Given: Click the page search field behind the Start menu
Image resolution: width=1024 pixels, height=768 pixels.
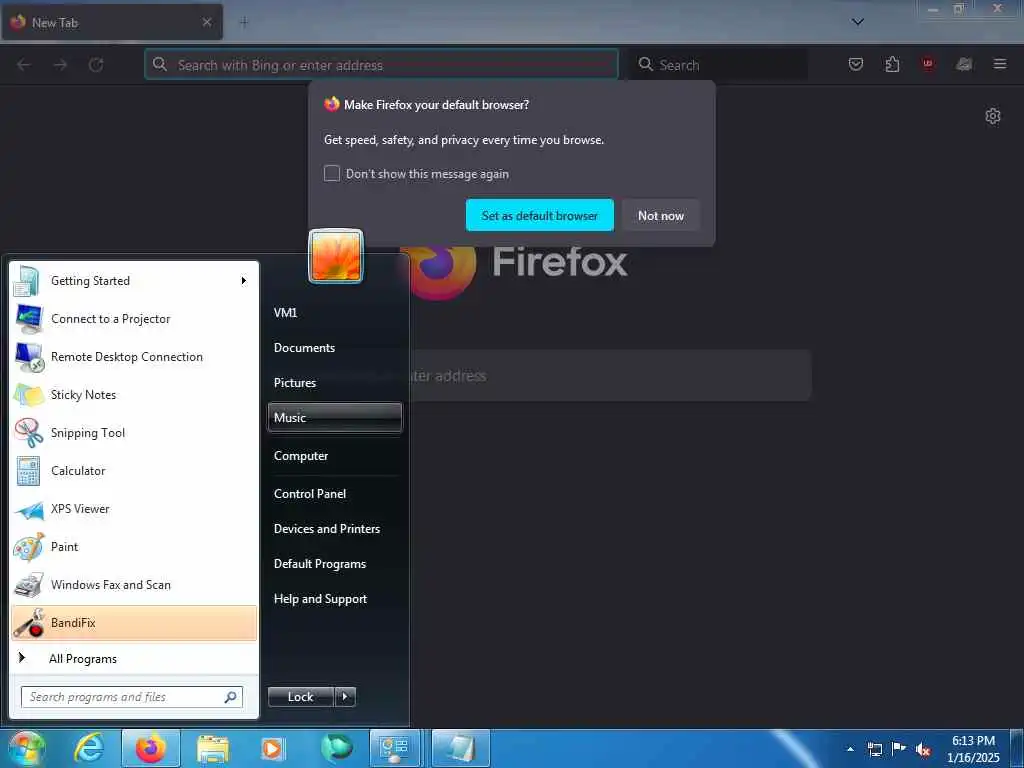Looking at the screenshot, I should point(609,376).
